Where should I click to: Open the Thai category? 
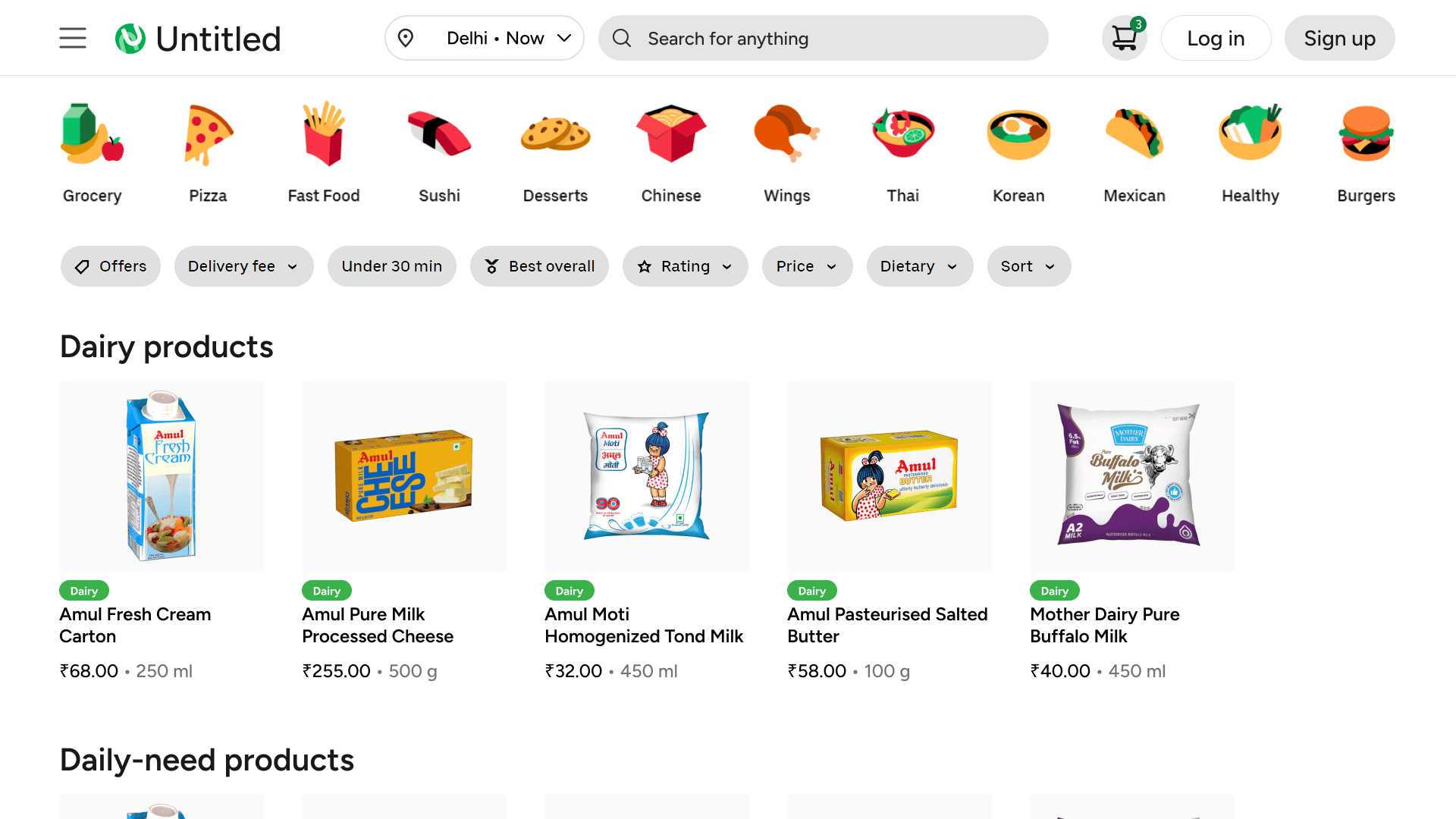point(902,148)
